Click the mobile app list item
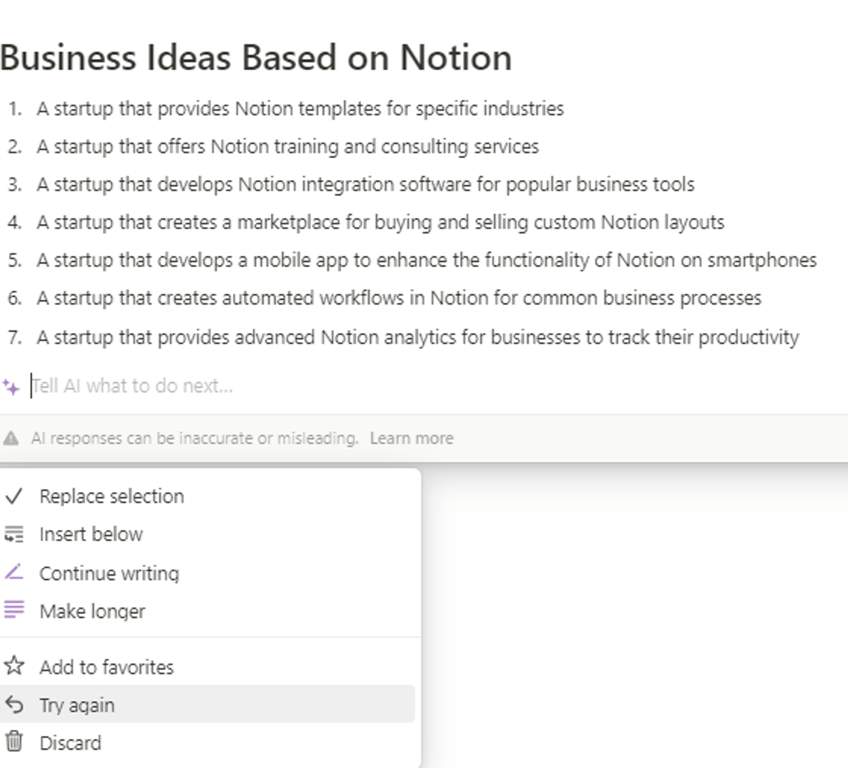Image resolution: width=848 pixels, height=768 pixels. click(x=426, y=260)
